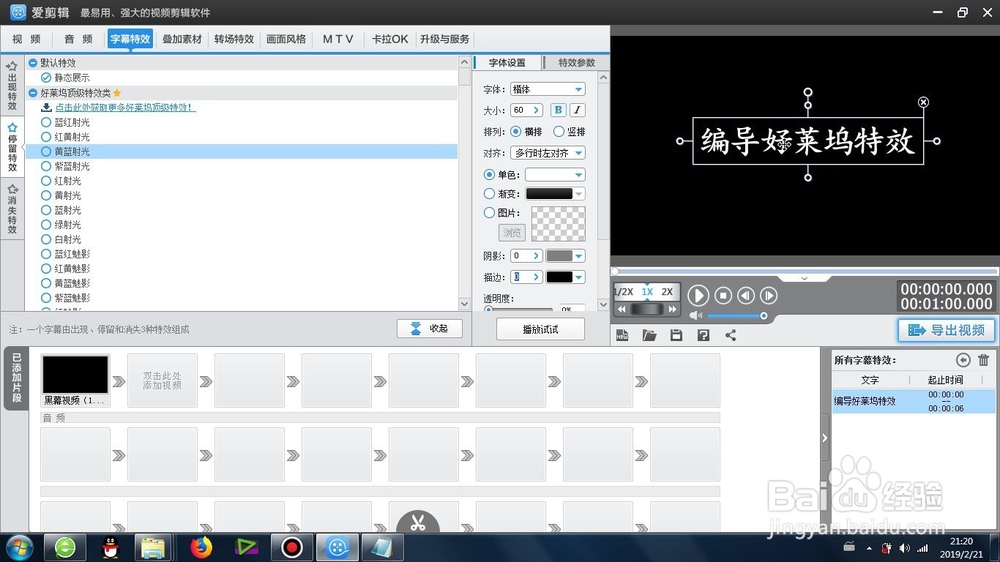Click the share icon below the preview
This screenshot has height=562, width=1000.
point(731,336)
